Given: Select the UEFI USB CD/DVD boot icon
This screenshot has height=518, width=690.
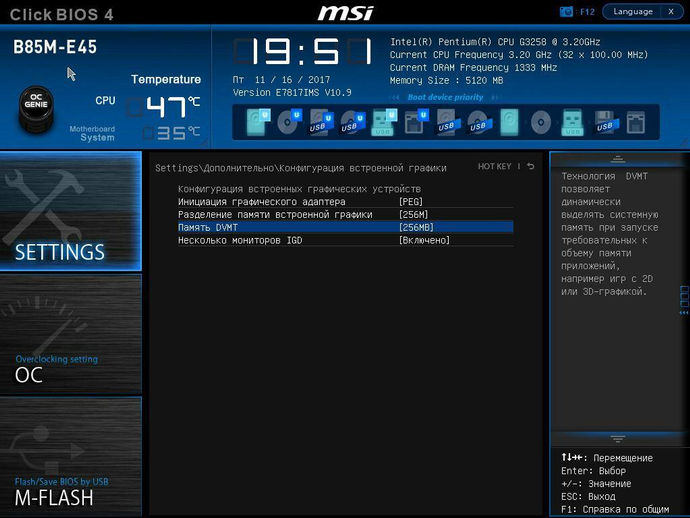Looking at the screenshot, I should [352, 122].
